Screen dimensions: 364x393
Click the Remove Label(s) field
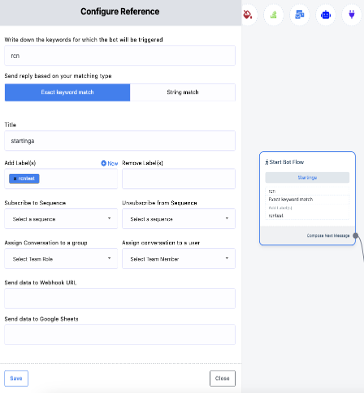pyautogui.click(x=179, y=179)
